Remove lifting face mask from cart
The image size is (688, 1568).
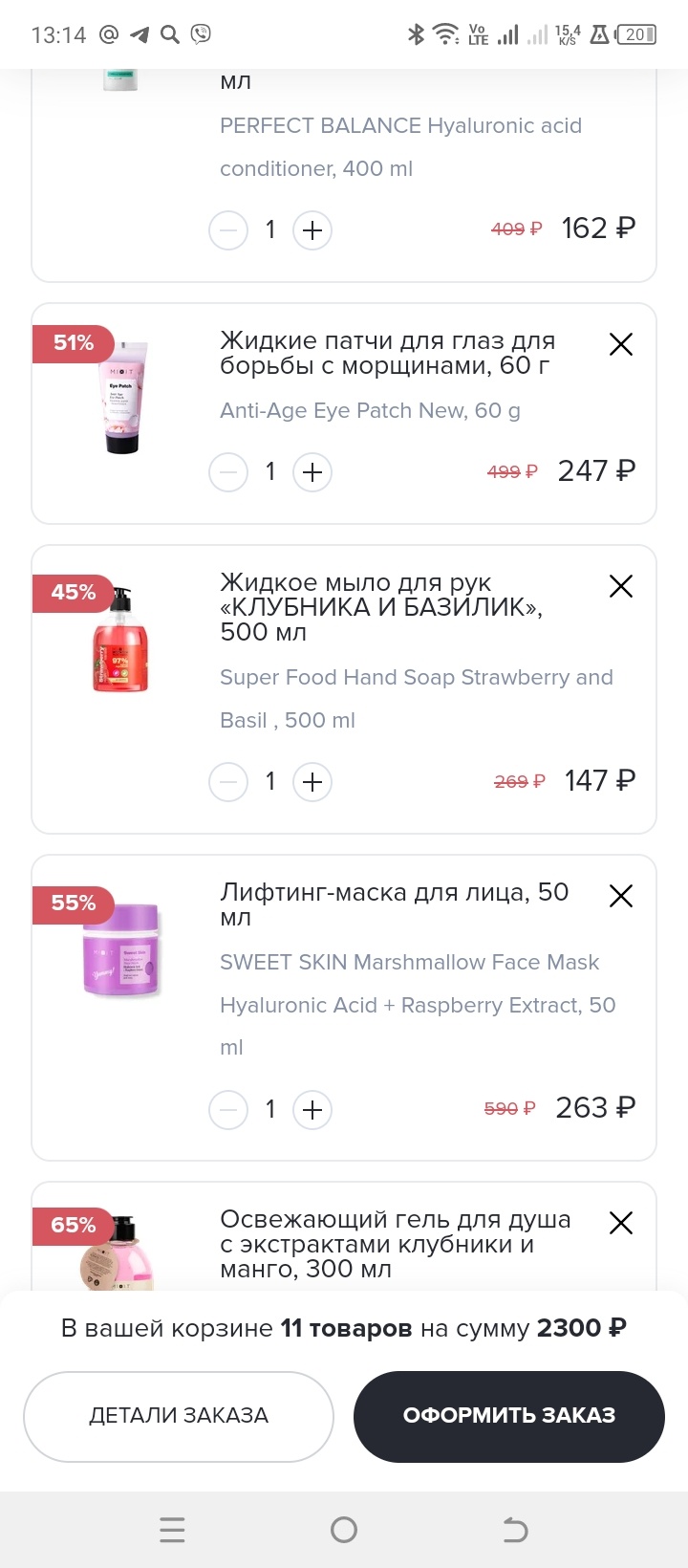point(621,896)
